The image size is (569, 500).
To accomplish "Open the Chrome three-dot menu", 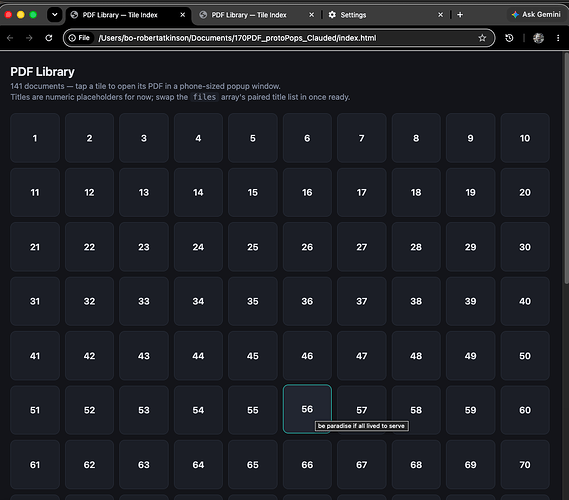I will [558, 38].
